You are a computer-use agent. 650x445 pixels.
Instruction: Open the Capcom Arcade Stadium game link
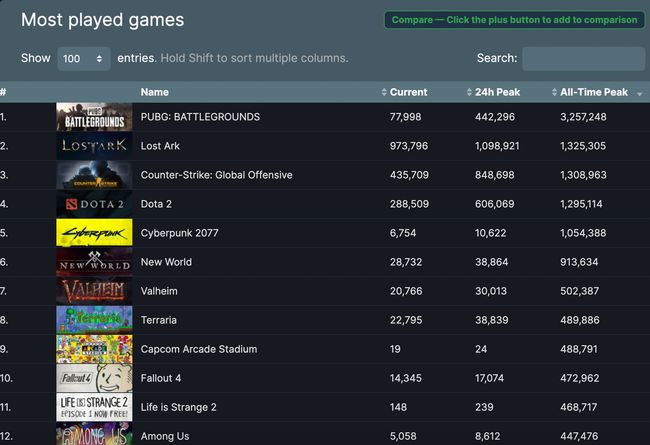coord(199,349)
